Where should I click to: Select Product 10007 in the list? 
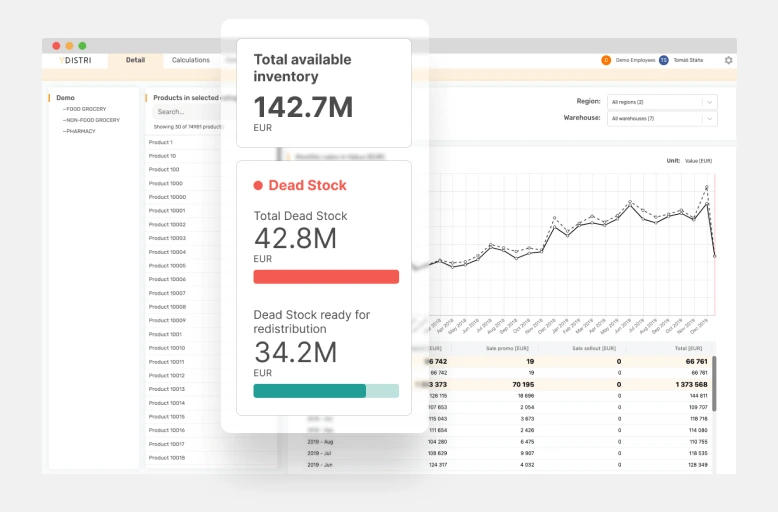point(167,293)
